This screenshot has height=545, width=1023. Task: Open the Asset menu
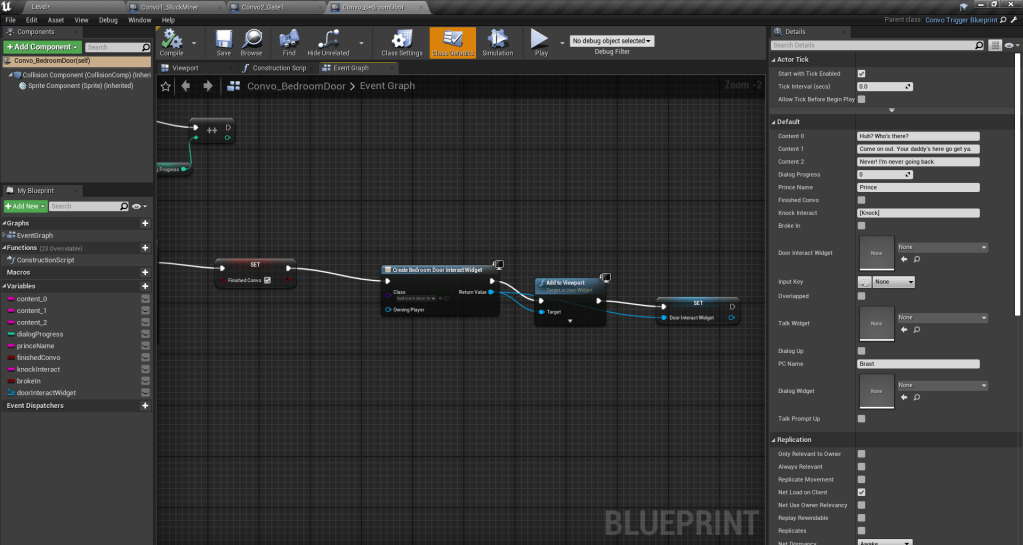56,19
